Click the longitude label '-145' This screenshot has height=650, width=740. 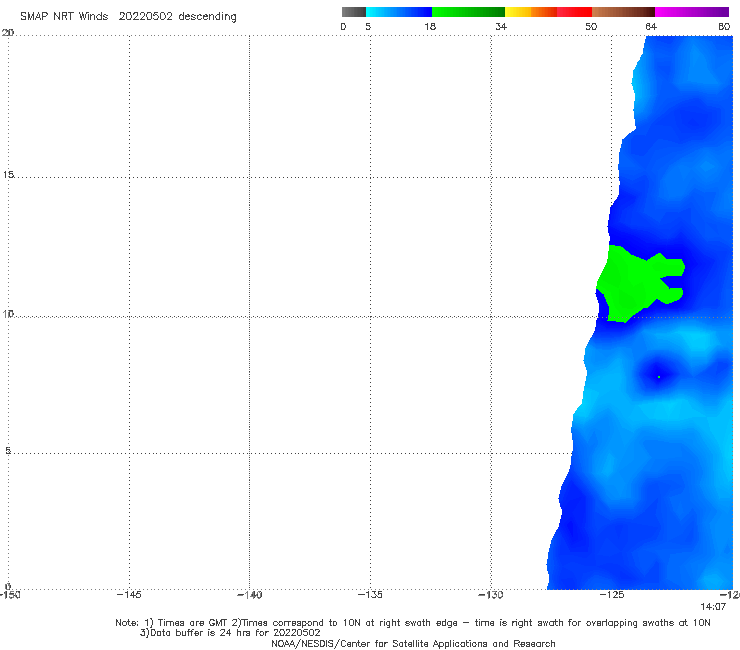(x=129, y=595)
